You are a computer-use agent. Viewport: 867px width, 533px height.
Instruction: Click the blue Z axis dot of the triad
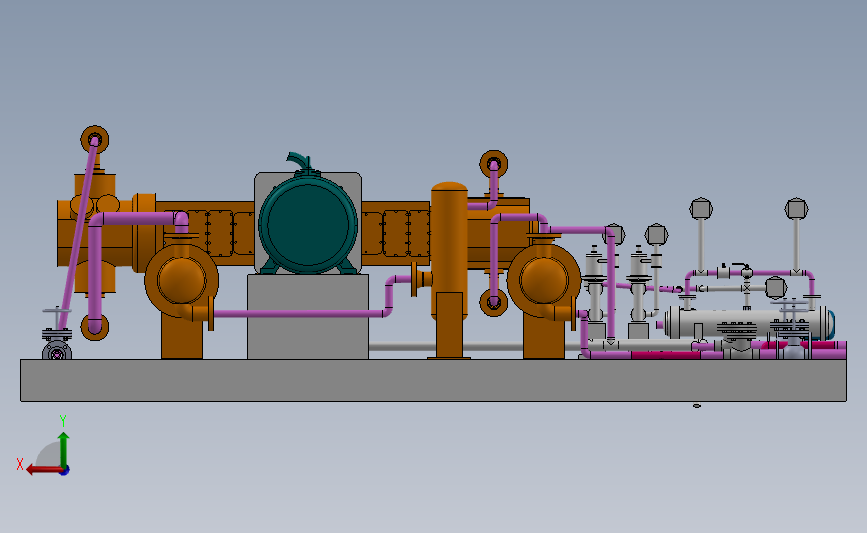pos(65,471)
